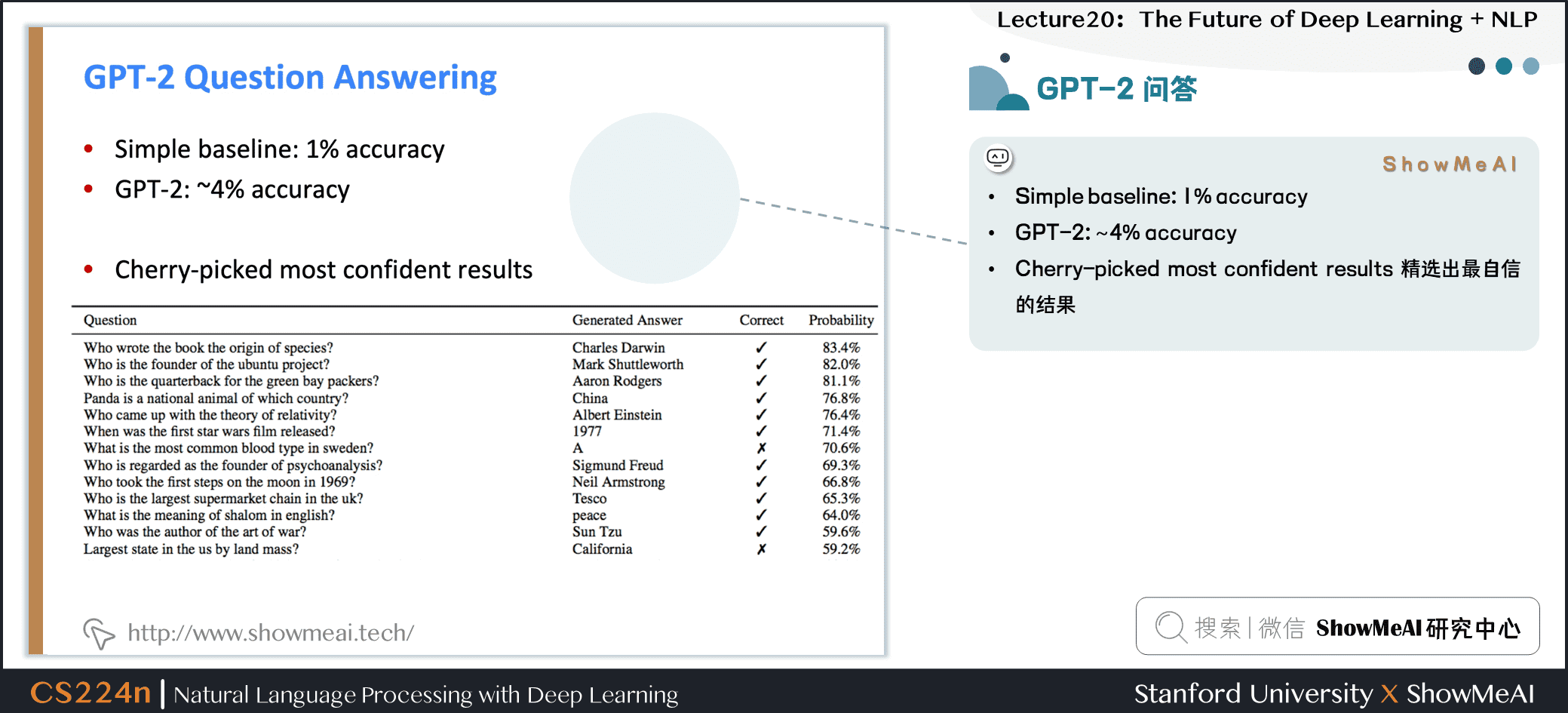1568x713 pixels.
Task: Click the 'Aaron Rodgers' answer cell
Action: tap(617, 381)
